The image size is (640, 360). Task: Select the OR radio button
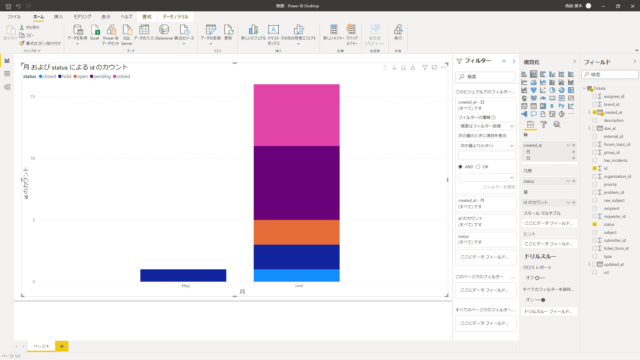point(478,167)
